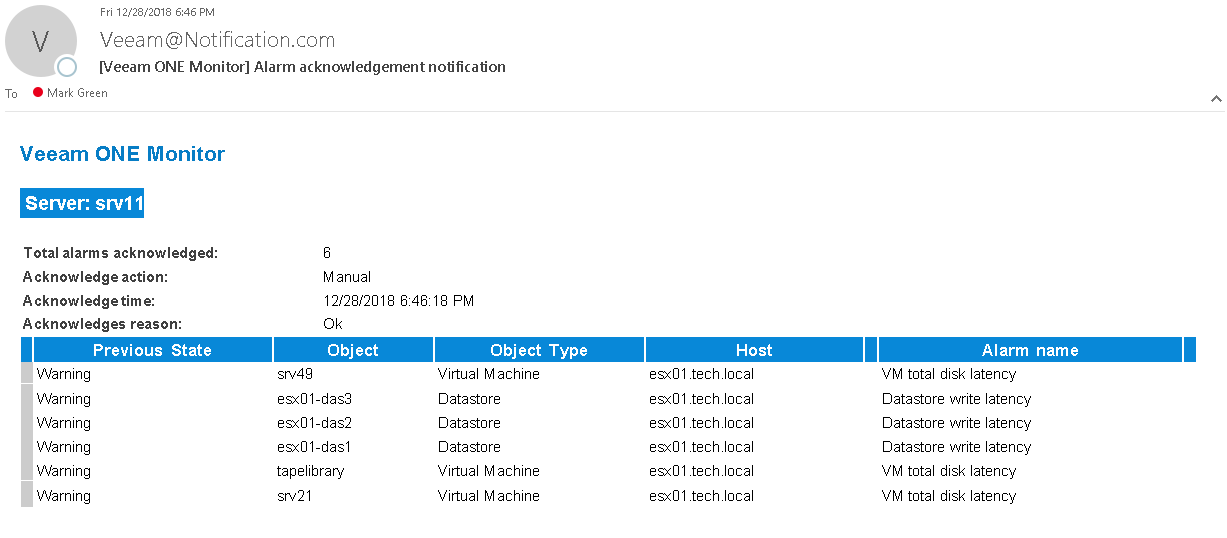
Task: Click Datastore type in esx01-das3 row
Action: click(x=469, y=399)
